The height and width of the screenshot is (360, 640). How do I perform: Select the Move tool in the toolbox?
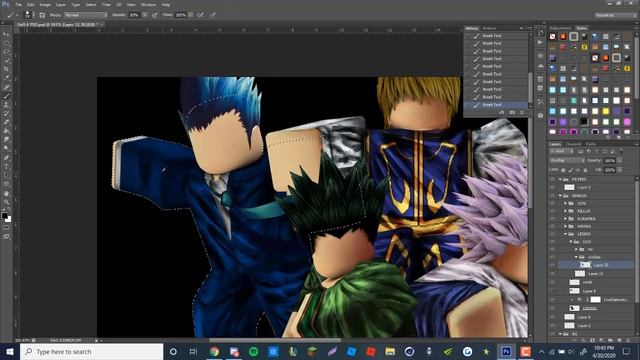click(x=6, y=35)
